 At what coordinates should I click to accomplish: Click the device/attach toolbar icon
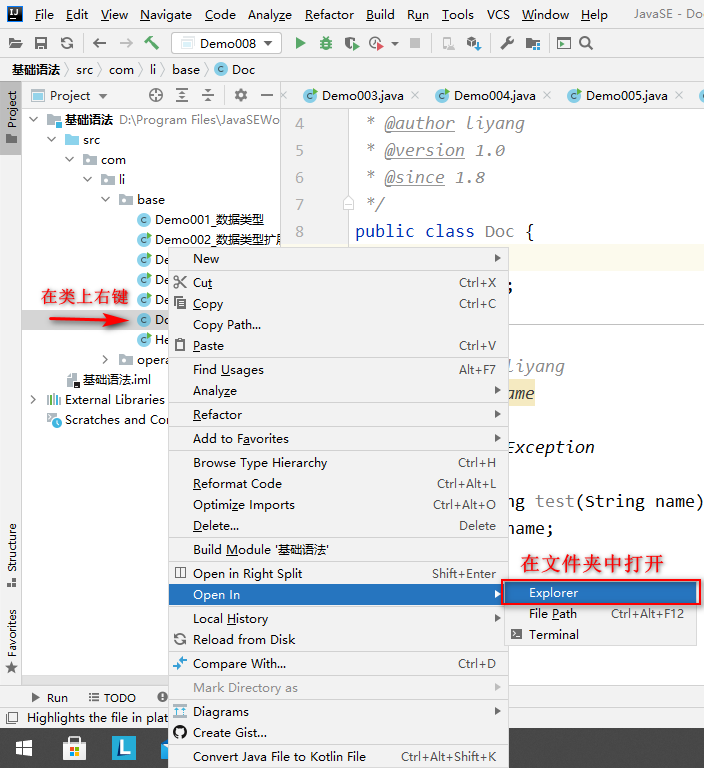(x=448, y=44)
